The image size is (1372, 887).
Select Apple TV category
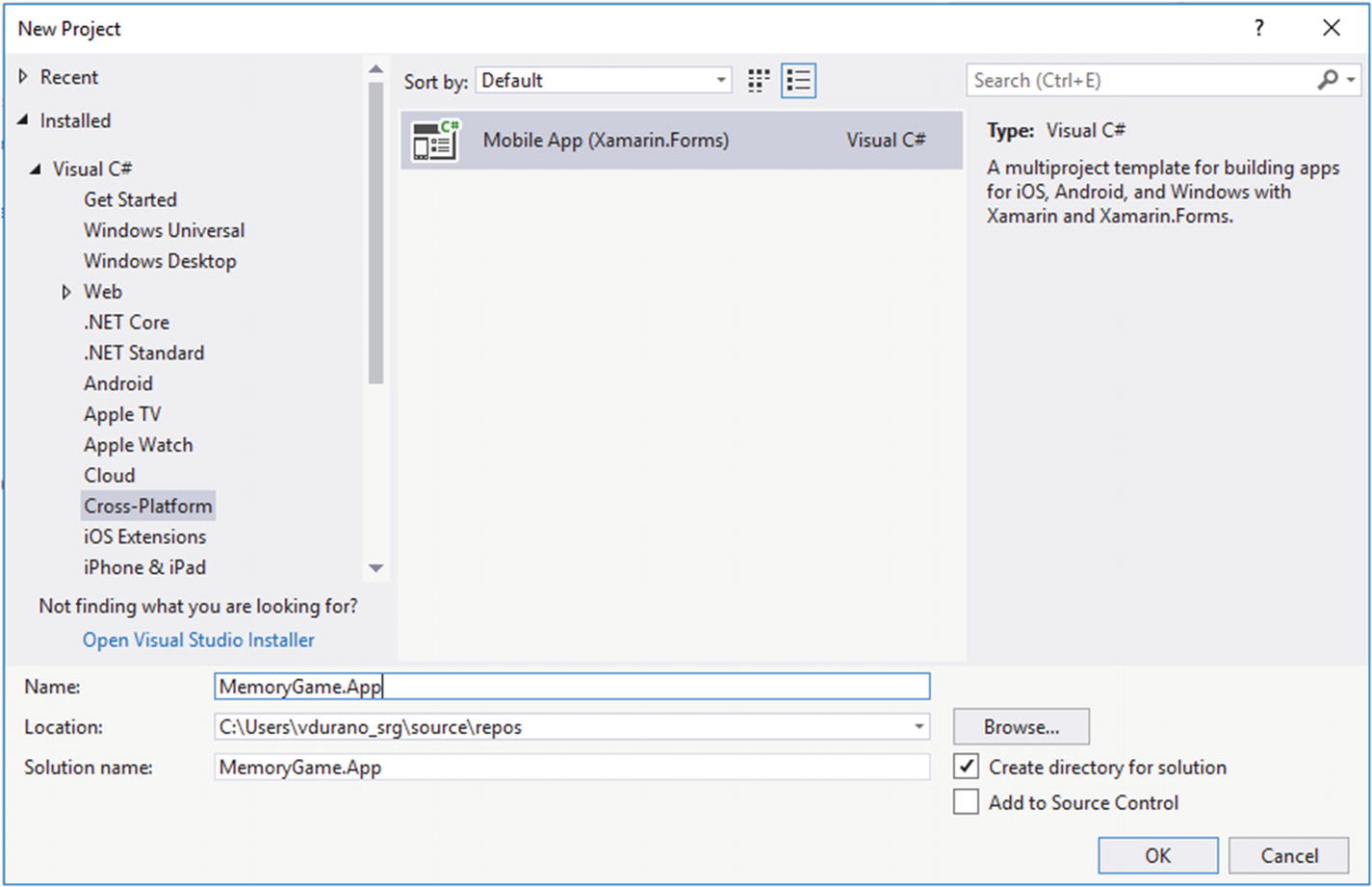tap(122, 414)
